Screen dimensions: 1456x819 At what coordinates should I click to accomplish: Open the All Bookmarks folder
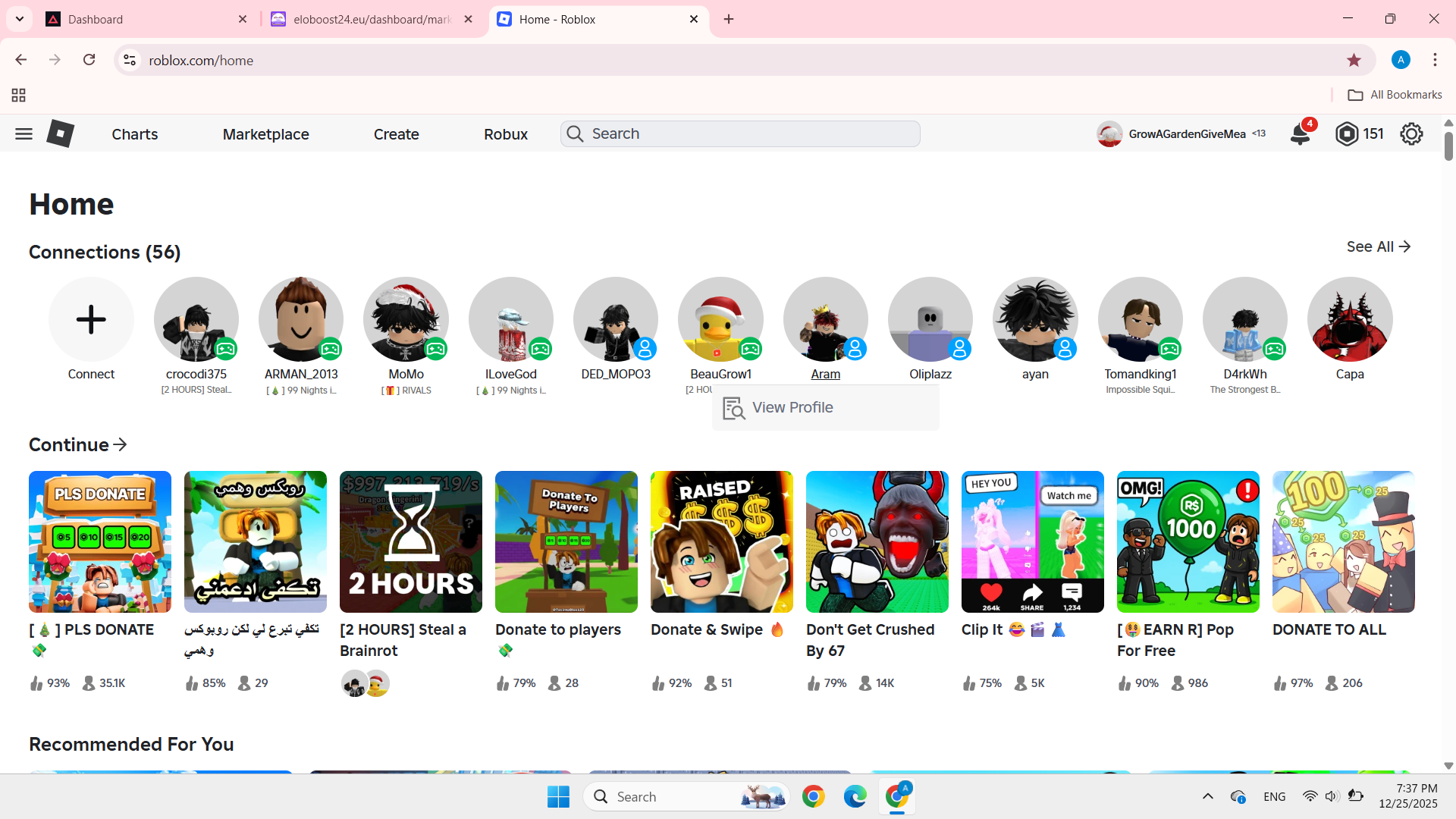pyautogui.click(x=1395, y=95)
